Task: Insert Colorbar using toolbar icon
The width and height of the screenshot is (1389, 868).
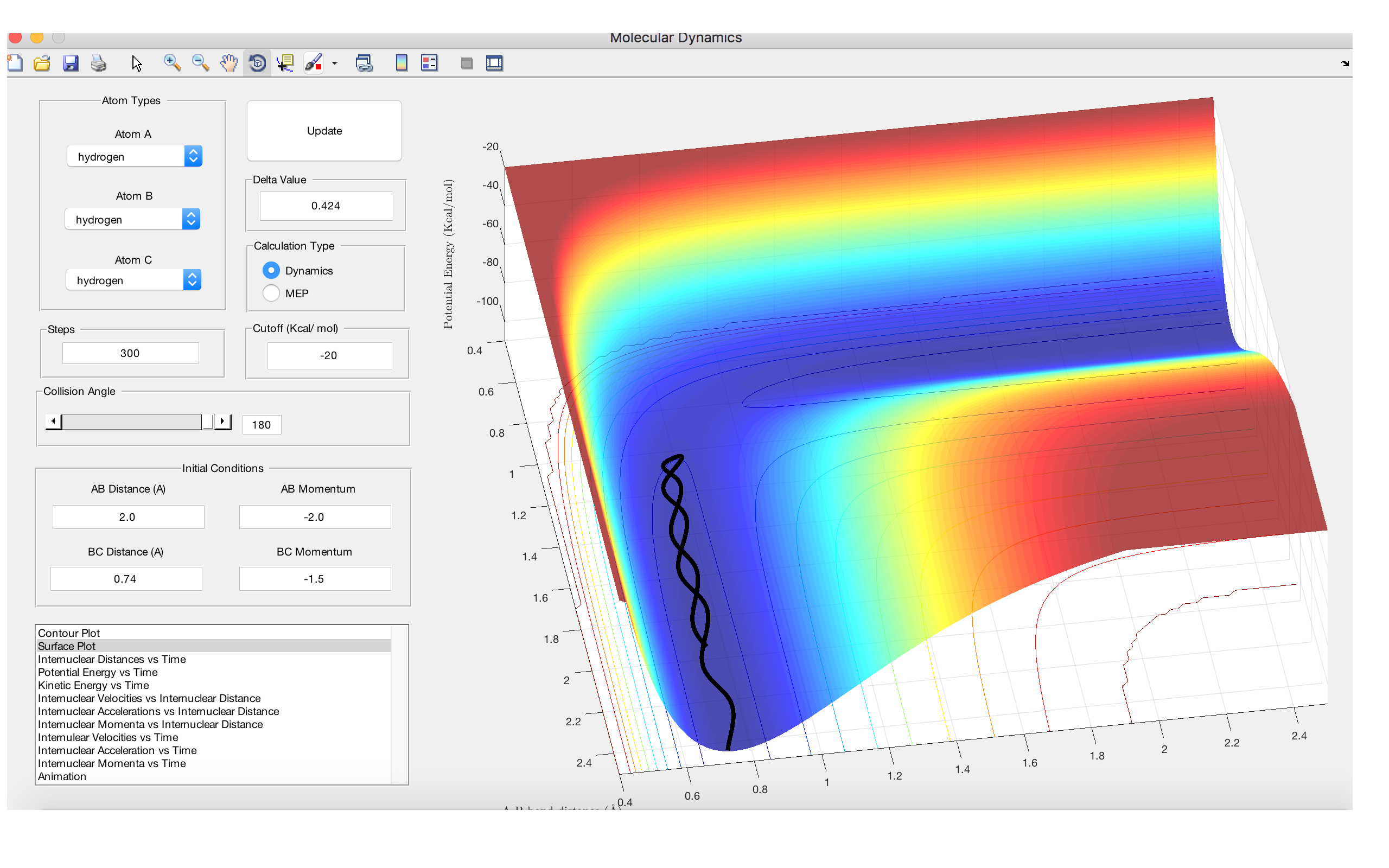Action: (x=401, y=63)
